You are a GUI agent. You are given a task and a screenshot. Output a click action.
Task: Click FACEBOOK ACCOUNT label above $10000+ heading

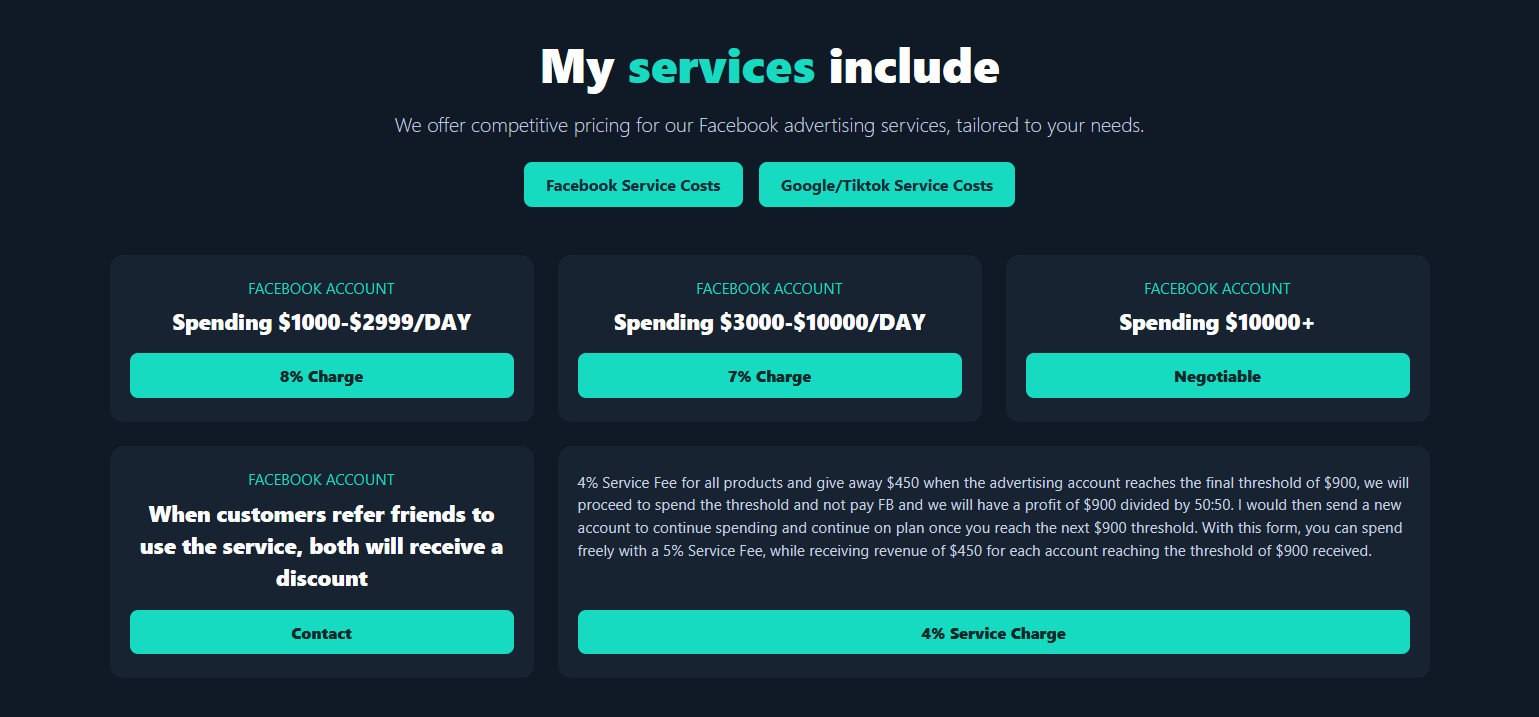pos(1217,289)
